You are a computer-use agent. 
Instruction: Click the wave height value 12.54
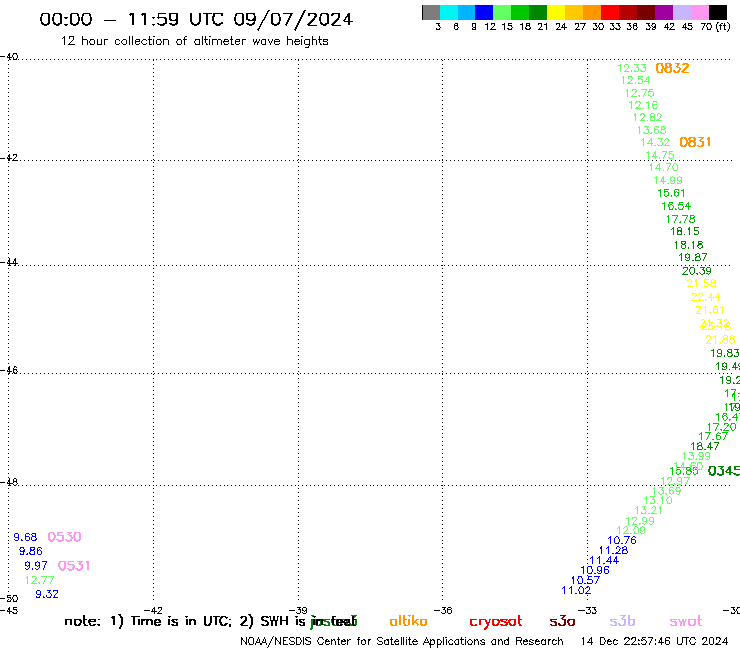click(x=636, y=80)
